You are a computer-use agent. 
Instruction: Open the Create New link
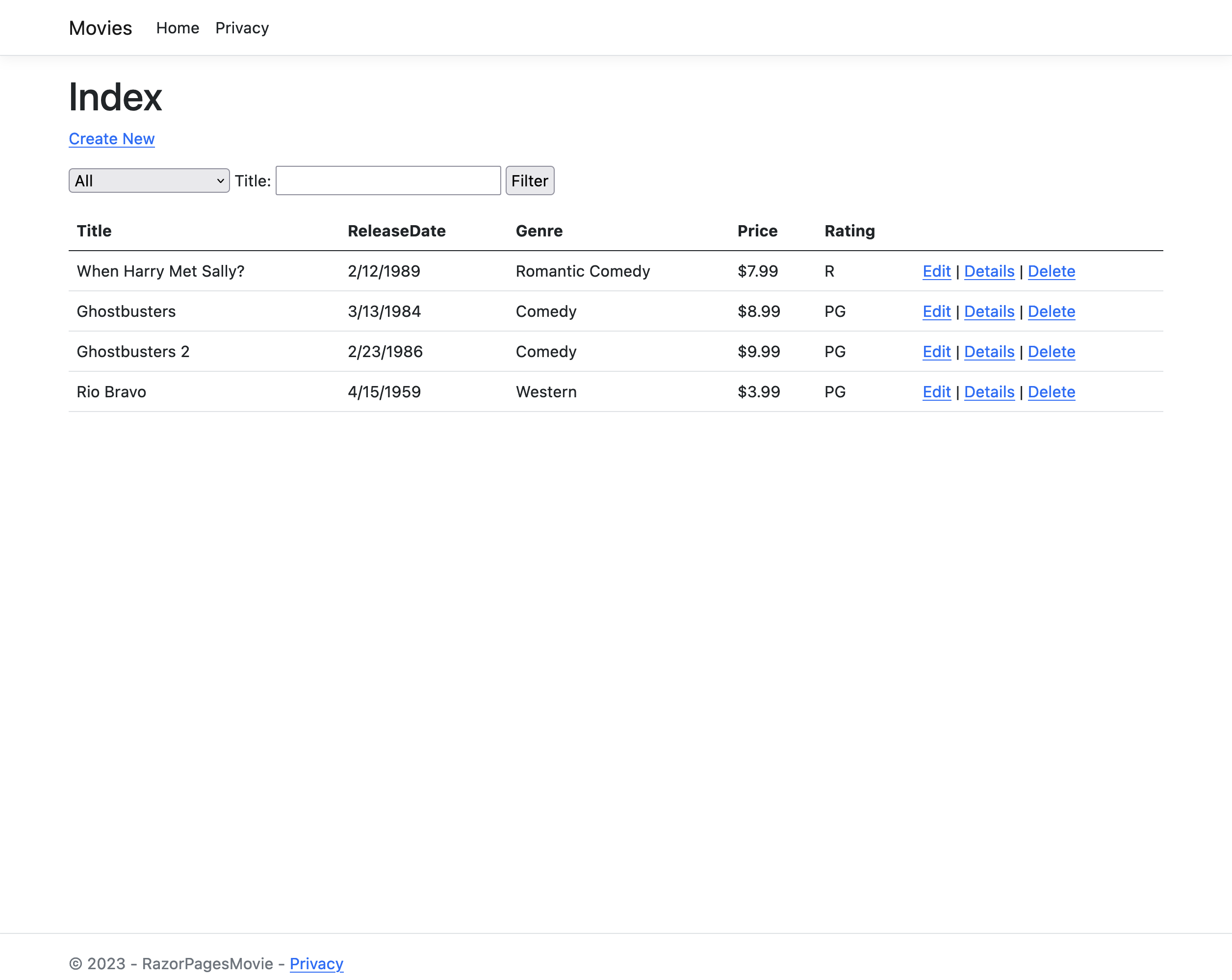(111, 139)
